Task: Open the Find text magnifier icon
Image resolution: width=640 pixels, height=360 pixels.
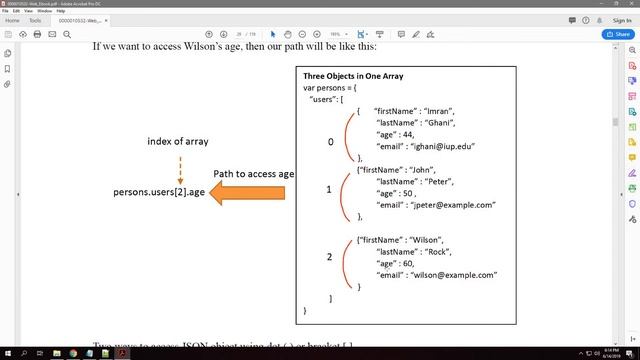Action: pyautogui.click(x=67, y=35)
